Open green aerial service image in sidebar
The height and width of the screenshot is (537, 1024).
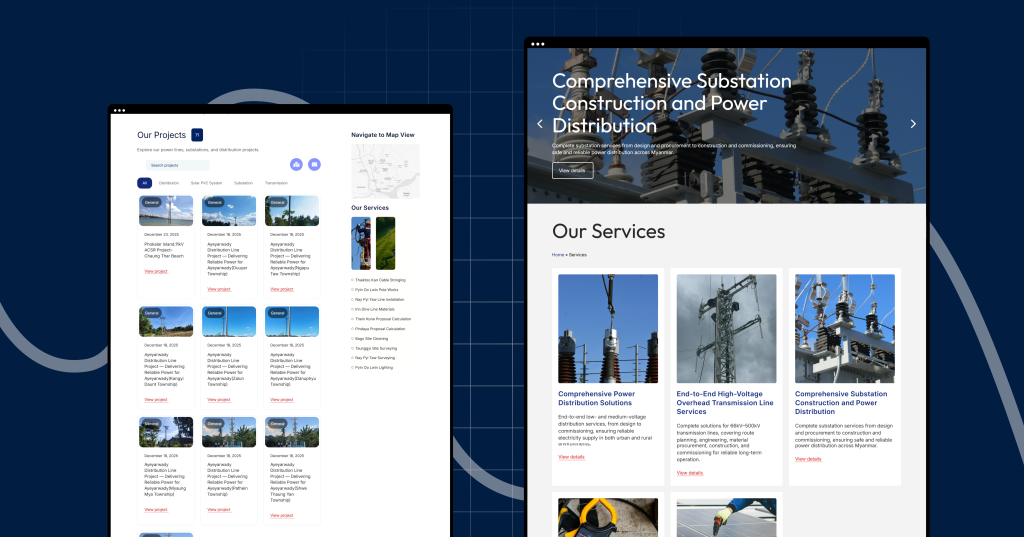pos(385,243)
